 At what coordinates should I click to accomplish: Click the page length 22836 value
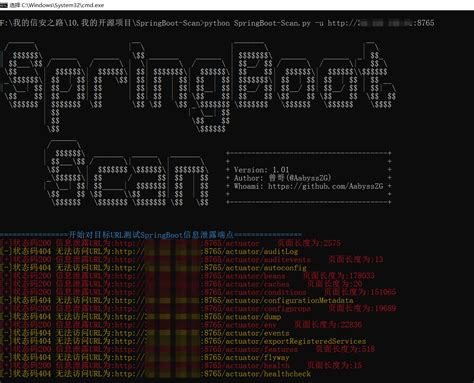pos(351,324)
